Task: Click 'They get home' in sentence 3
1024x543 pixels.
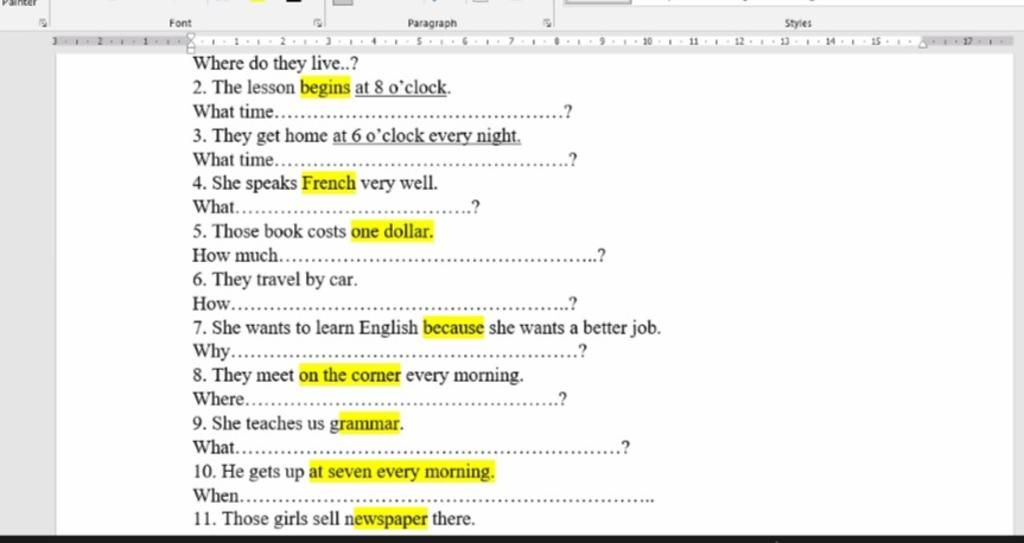Action: [x=270, y=136]
